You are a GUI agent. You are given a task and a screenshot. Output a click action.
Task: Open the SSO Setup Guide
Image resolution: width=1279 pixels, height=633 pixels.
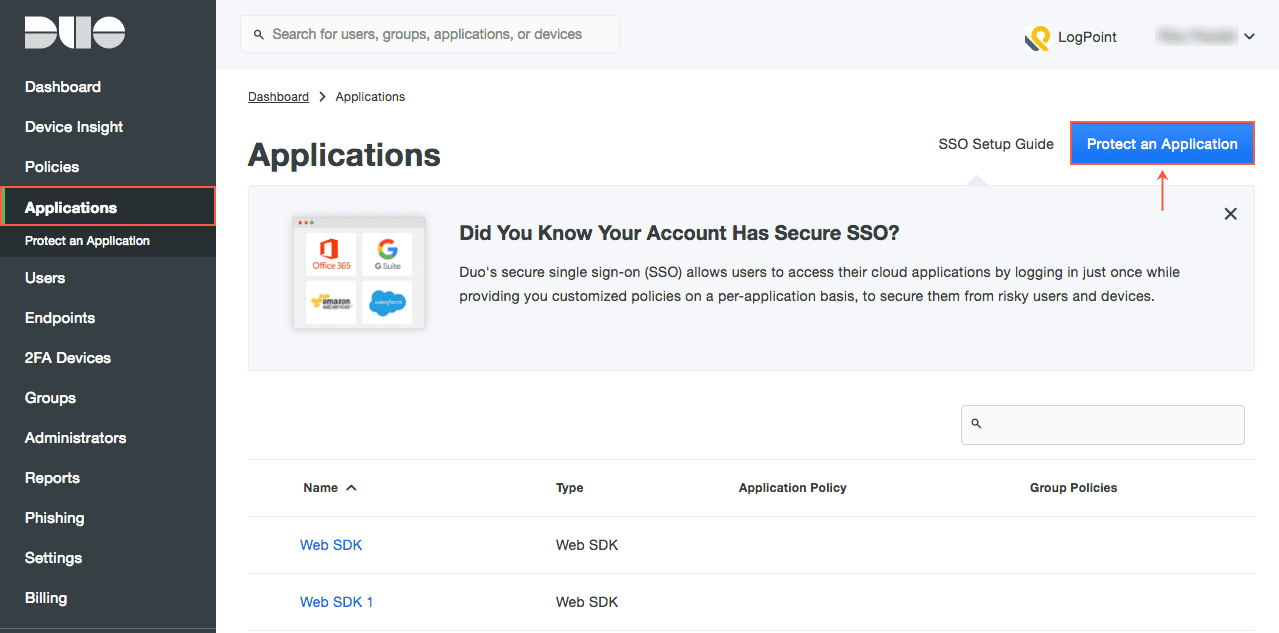click(995, 143)
